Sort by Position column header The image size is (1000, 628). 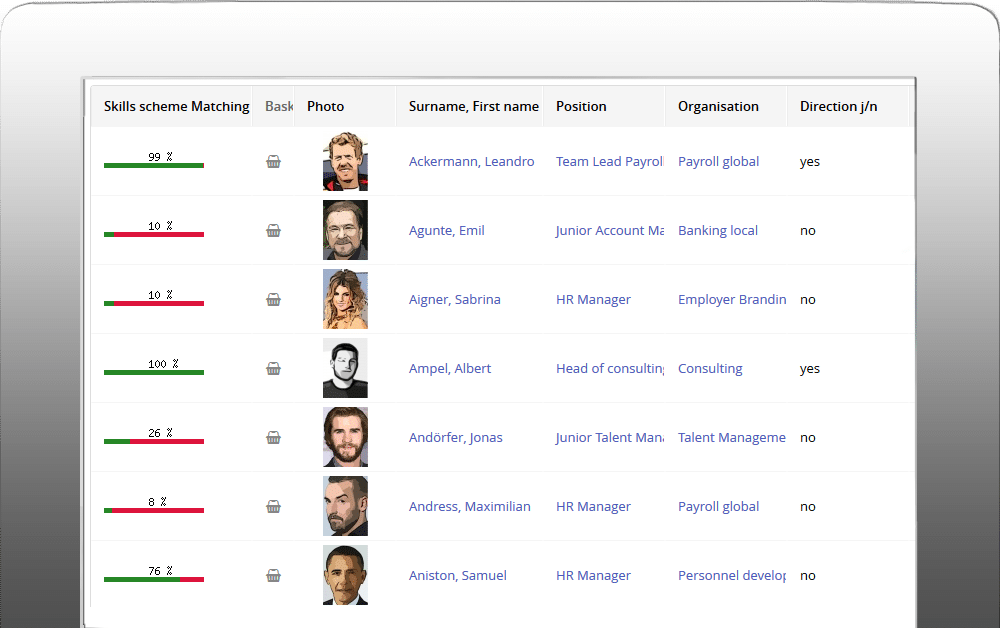(581, 106)
